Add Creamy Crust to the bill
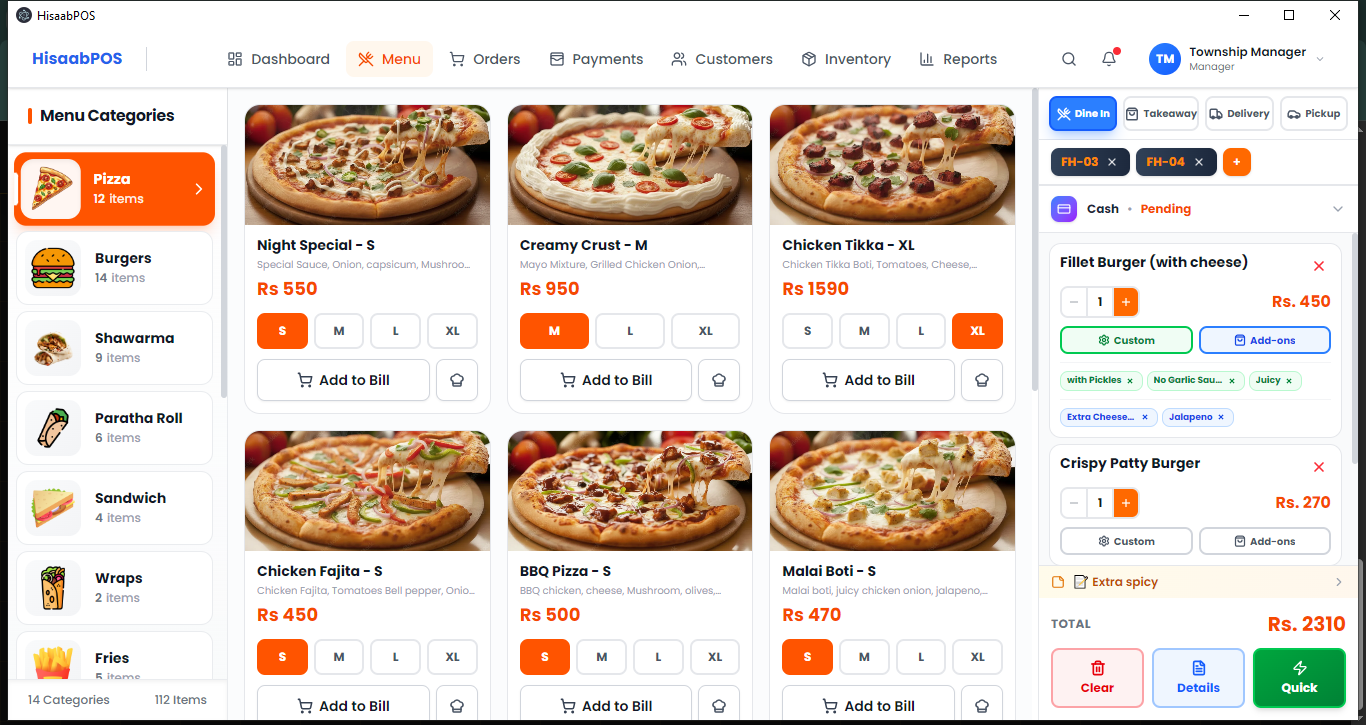This screenshot has width=1366, height=725. [x=605, y=380]
